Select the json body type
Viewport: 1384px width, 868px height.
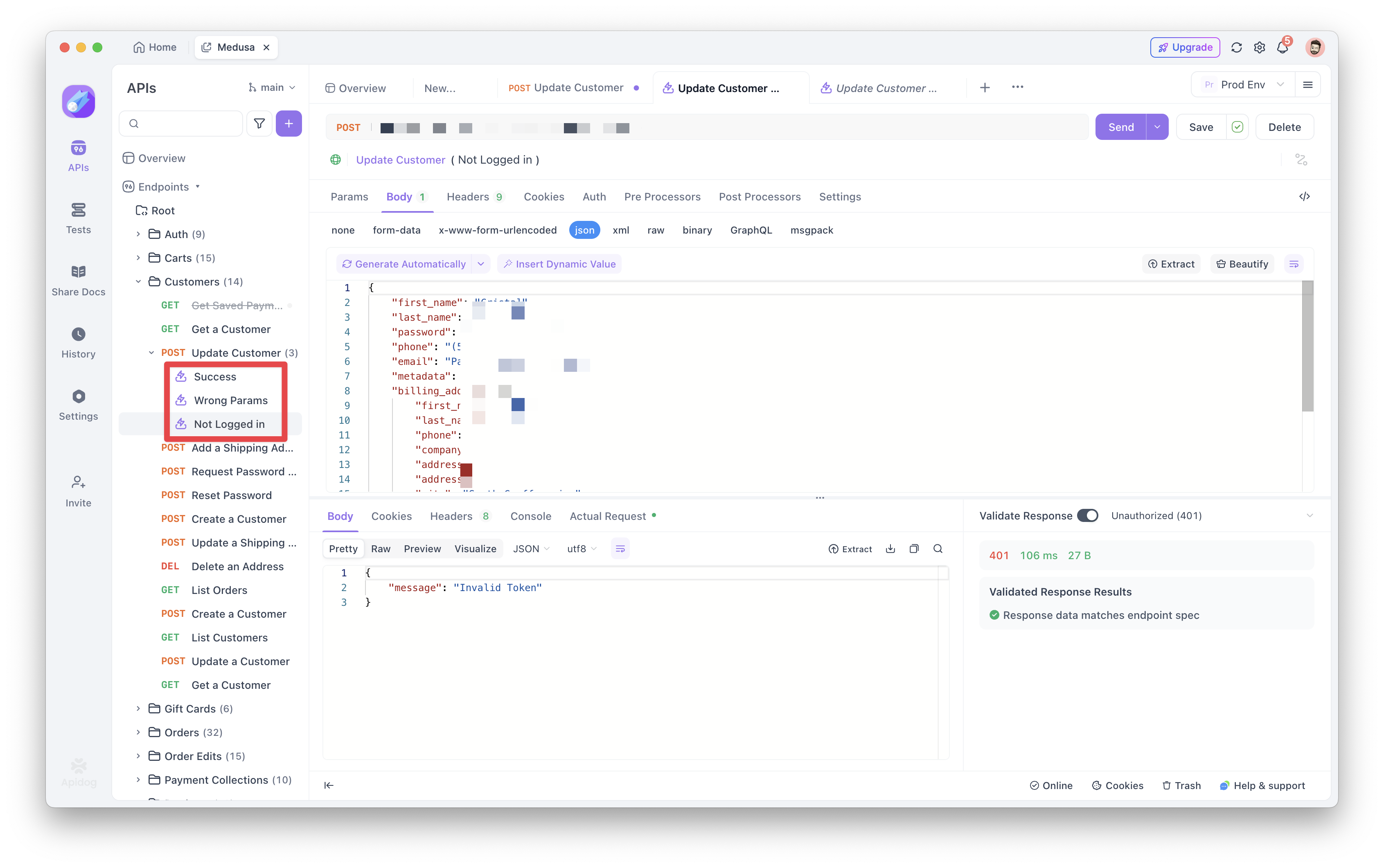pos(584,230)
